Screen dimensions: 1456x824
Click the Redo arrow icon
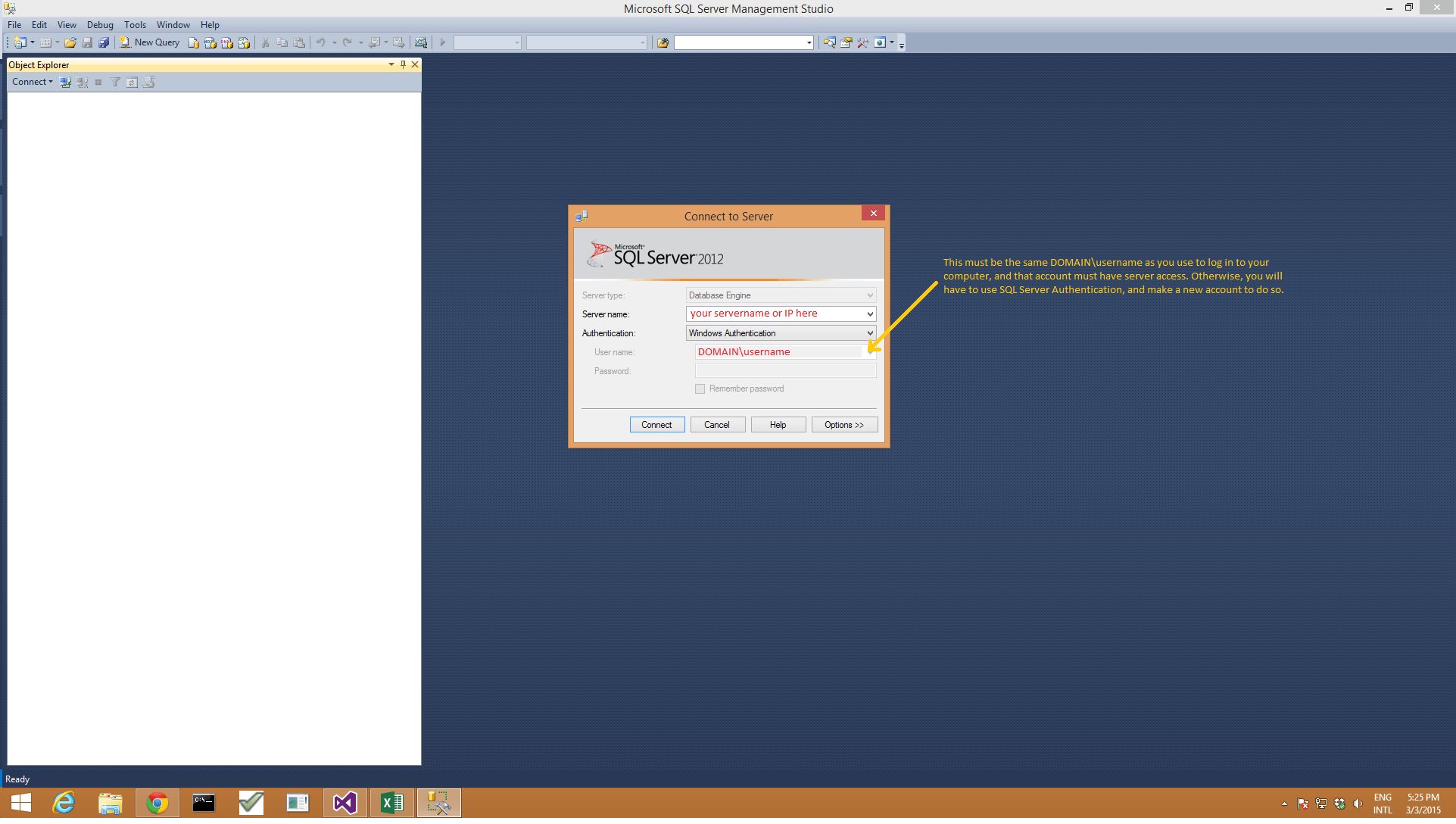347,42
